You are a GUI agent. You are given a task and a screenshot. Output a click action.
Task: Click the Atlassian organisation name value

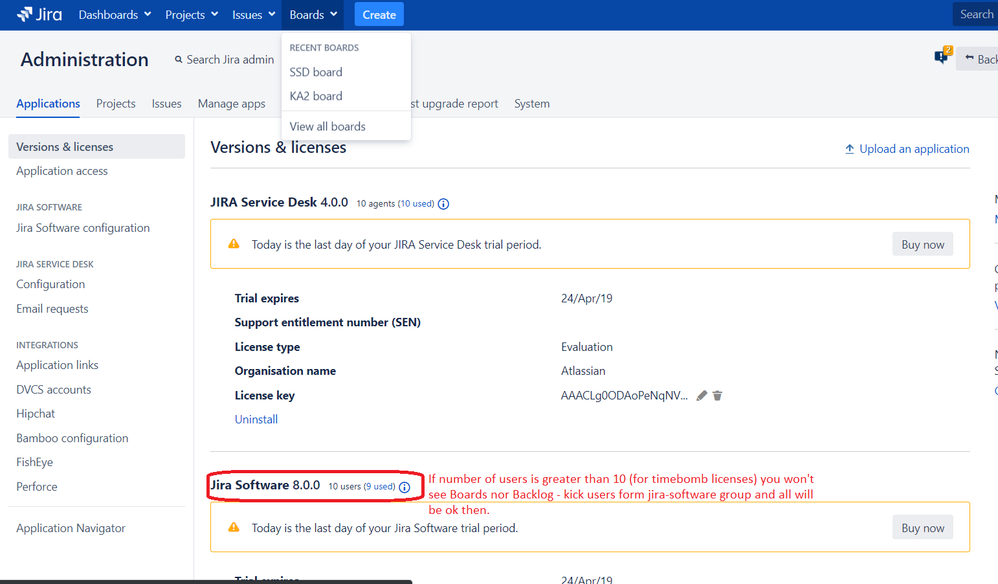click(x=583, y=371)
